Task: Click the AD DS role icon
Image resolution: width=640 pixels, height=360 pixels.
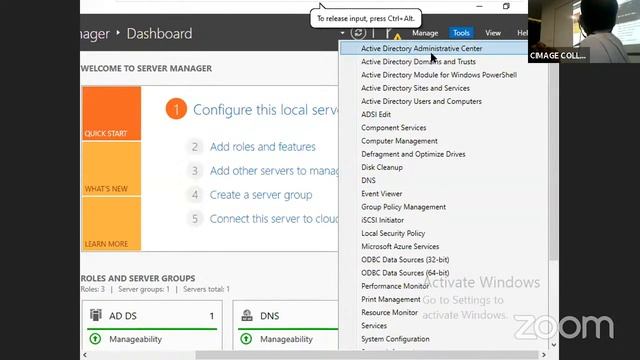Action: [96, 315]
